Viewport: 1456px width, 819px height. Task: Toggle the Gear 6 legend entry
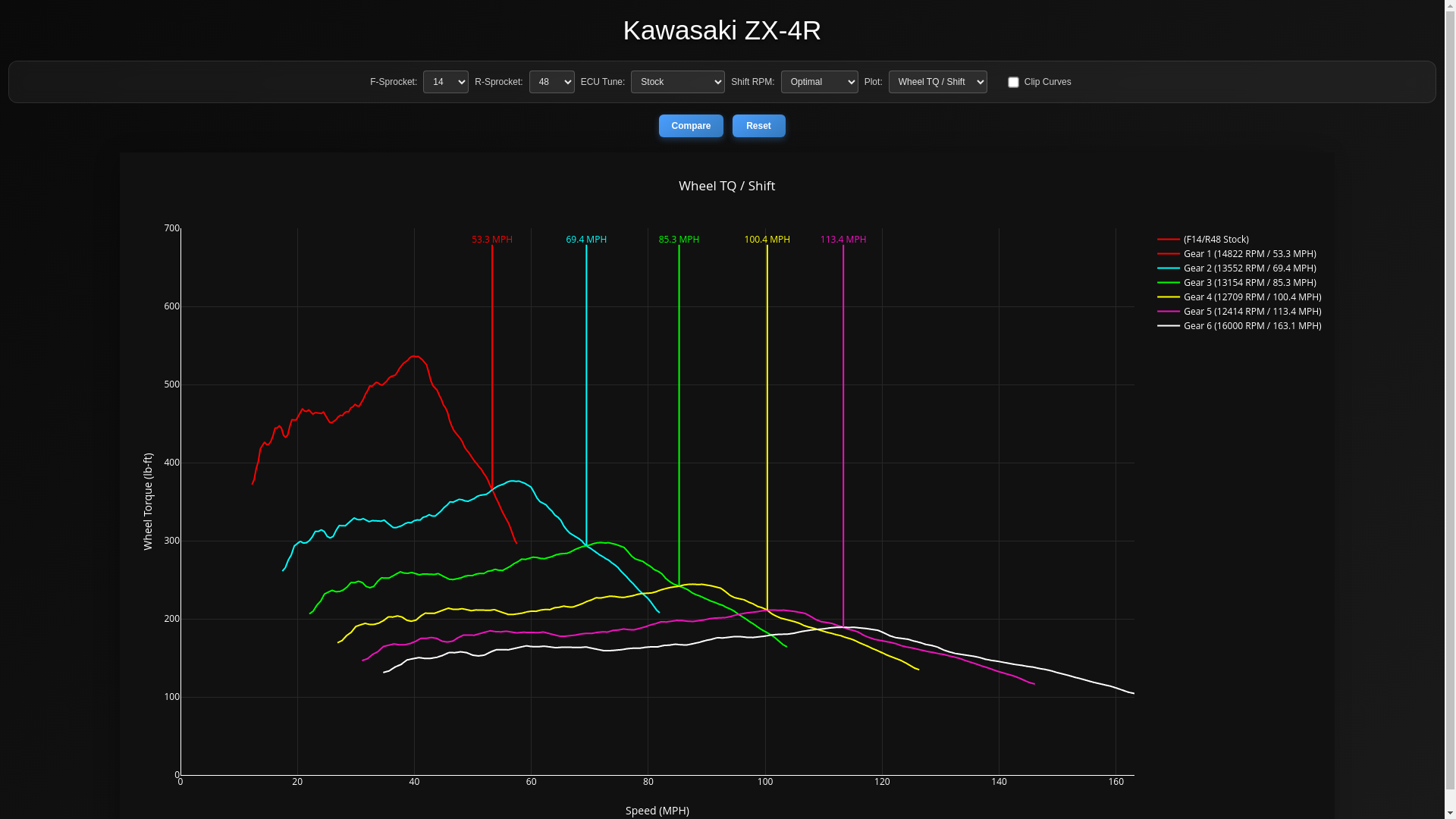pos(1239,326)
